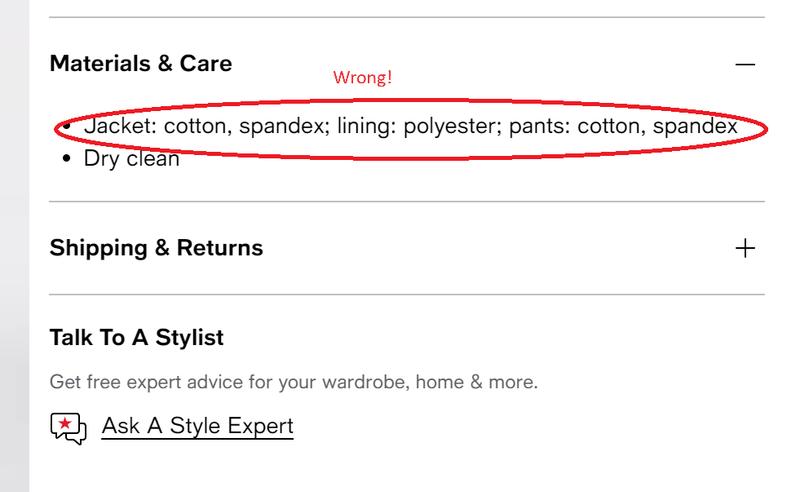
Task: Click the chat star icon beside Ask A Style Expert
Action: (x=68, y=428)
